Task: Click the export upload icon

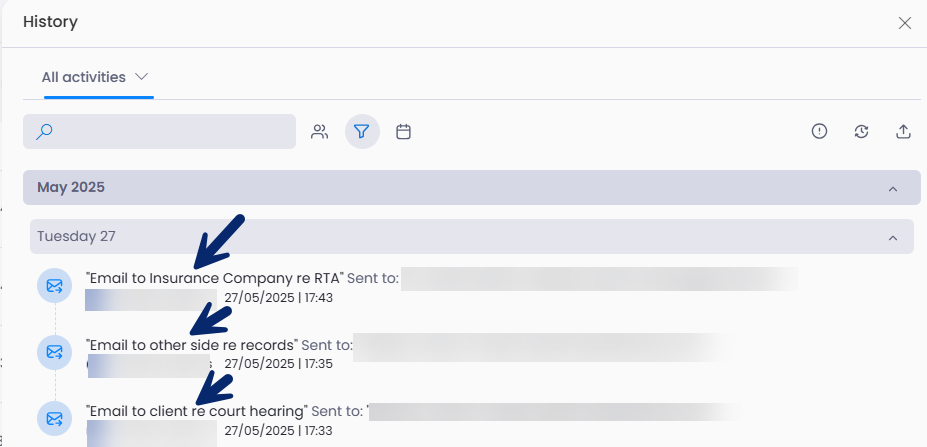Action: pyautogui.click(x=903, y=131)
